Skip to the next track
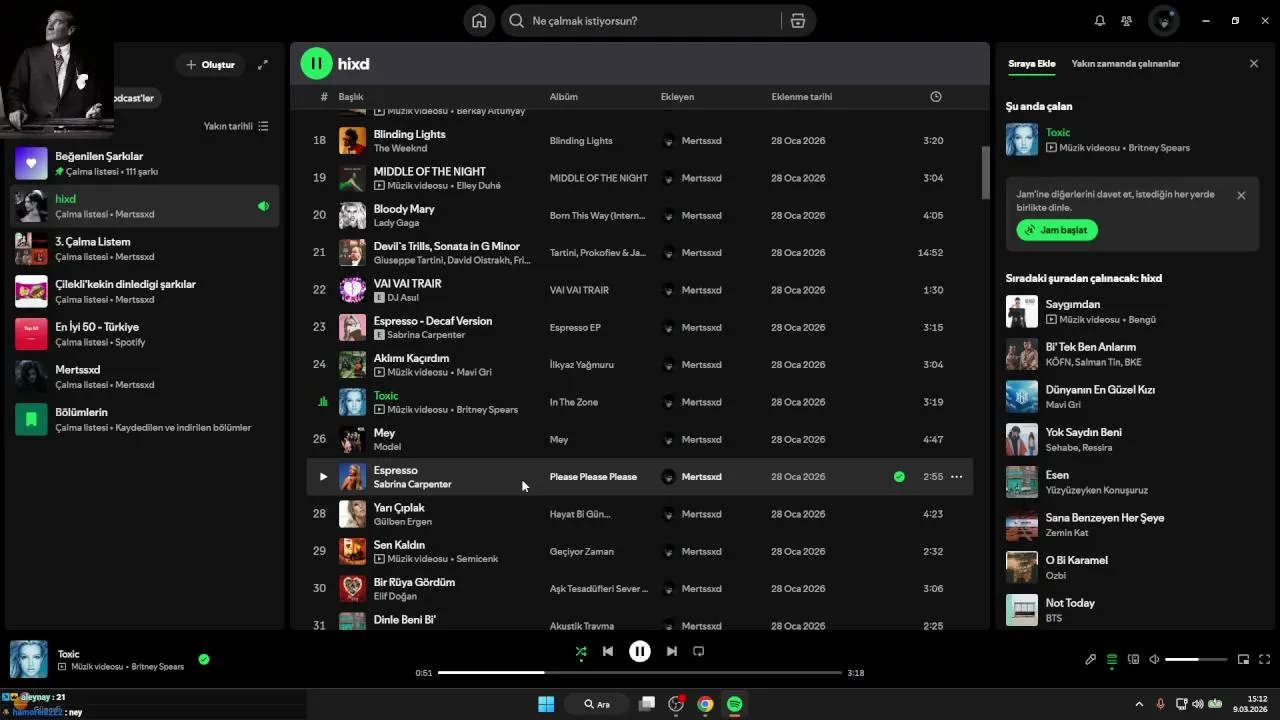Image resolution: width=1280 pixels, height=720 pixels. (x=672, y=651)
